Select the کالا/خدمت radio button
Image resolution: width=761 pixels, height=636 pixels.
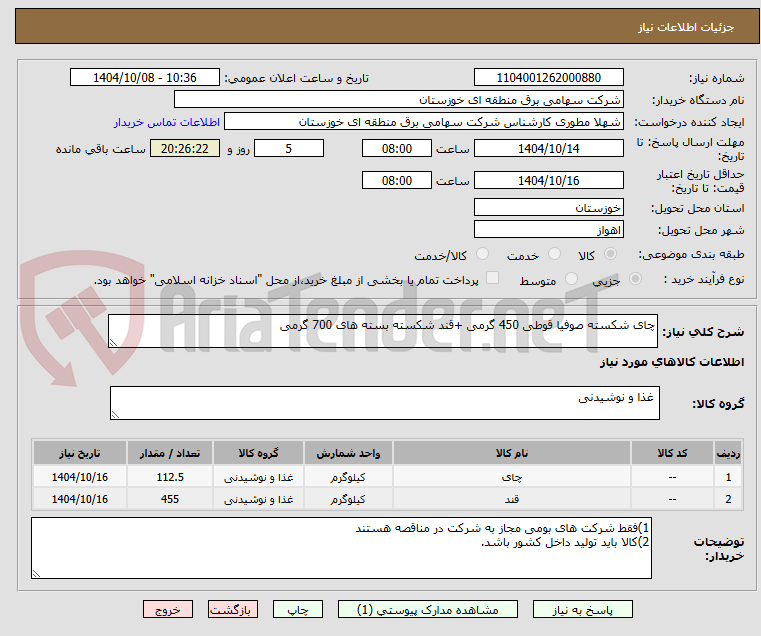(x=482, y=254)
